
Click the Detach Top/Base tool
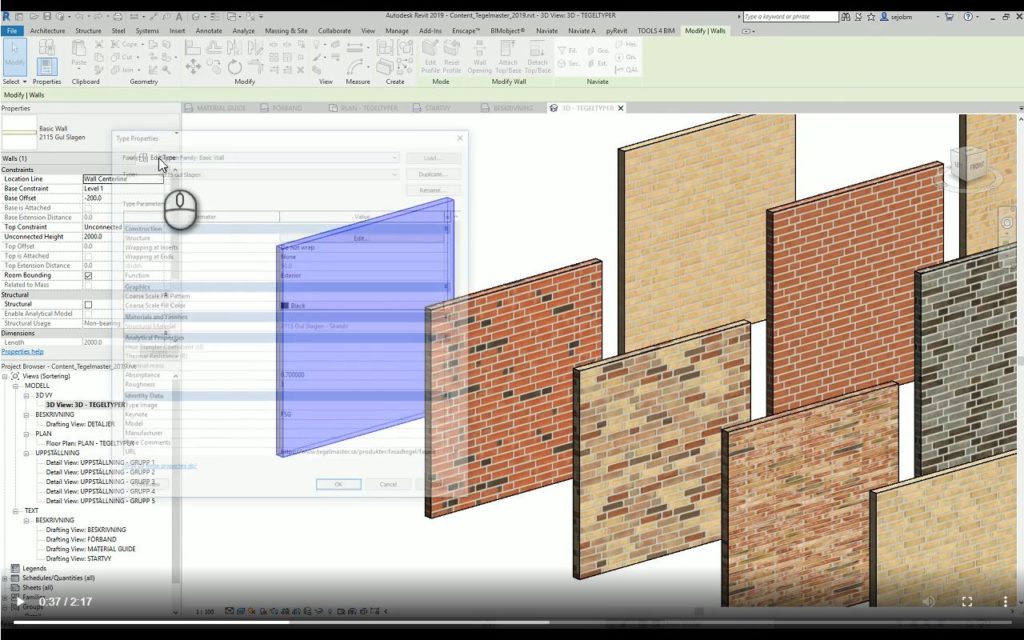click(537, 57)
